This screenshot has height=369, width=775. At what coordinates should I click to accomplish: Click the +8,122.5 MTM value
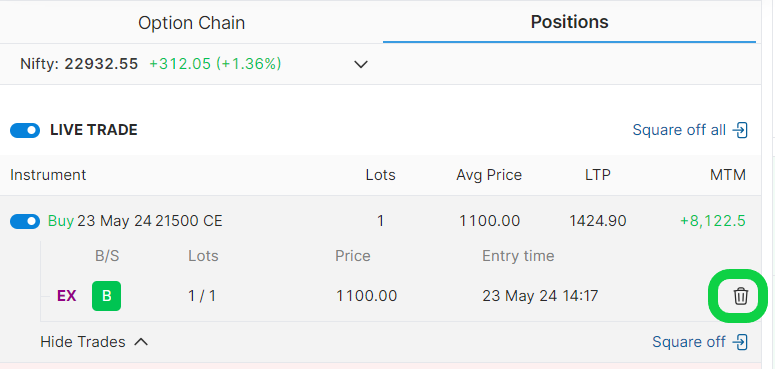point(713,221)
